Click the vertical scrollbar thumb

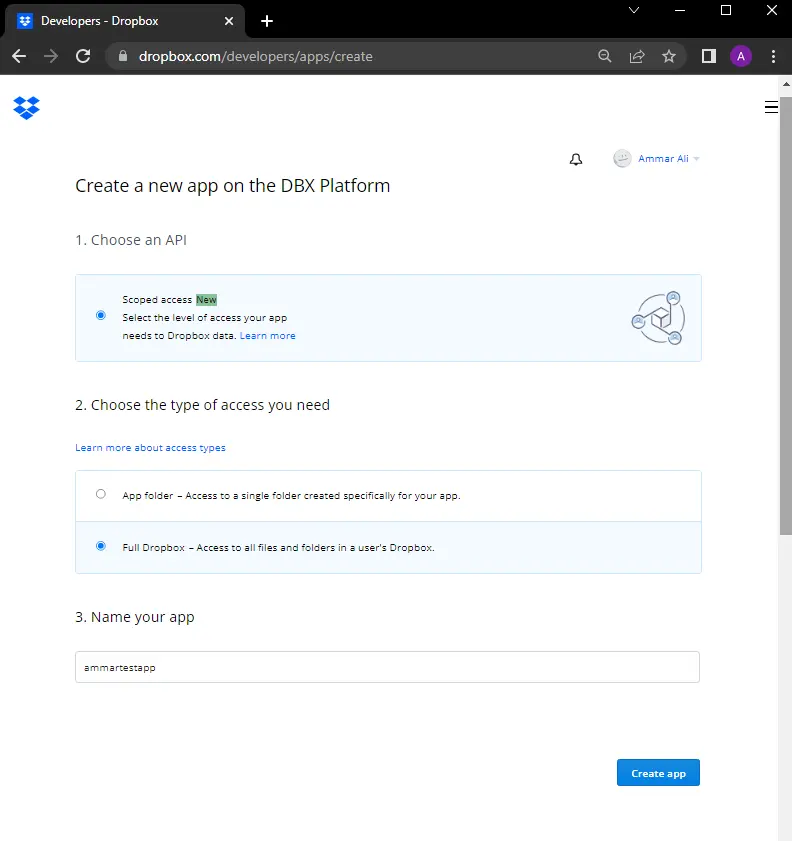click(x=786, y=315)
